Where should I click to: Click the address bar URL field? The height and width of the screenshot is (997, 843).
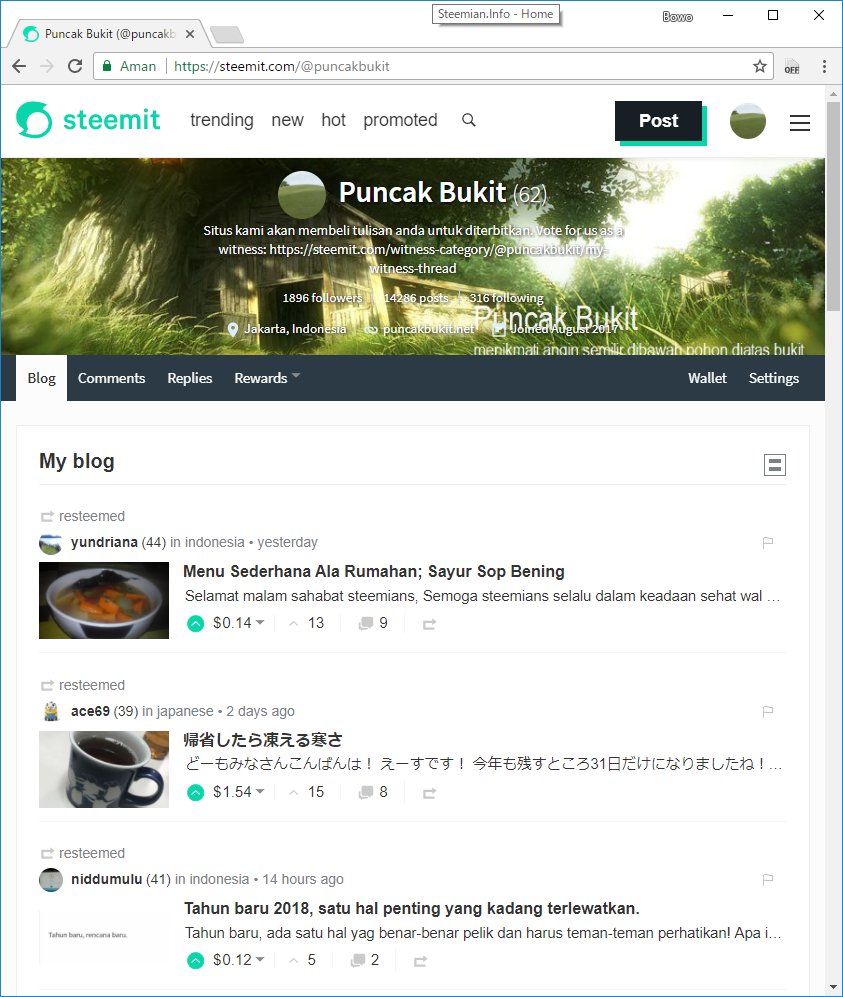pyautogui.click(x=434, y=66)
